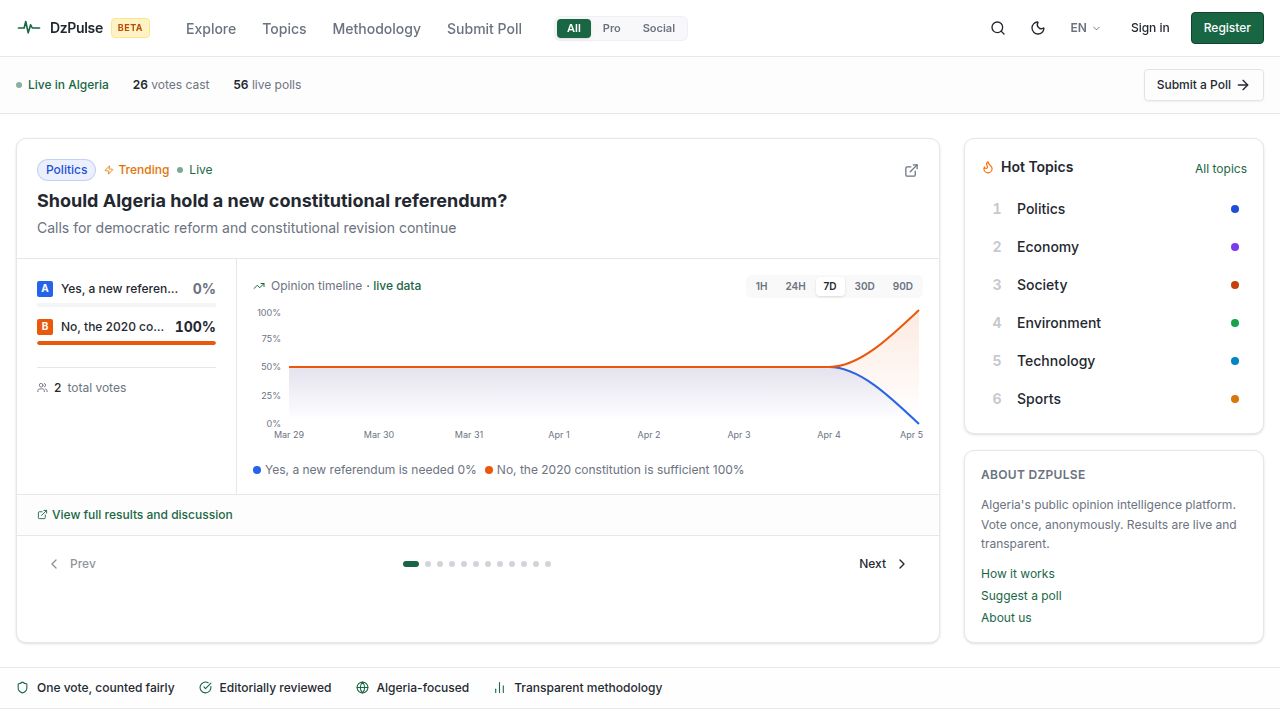Click the Submit a Poll arrow icon
This screenshot has height=720, width=1280.
pyautogui.click(x=1243, y=85)
